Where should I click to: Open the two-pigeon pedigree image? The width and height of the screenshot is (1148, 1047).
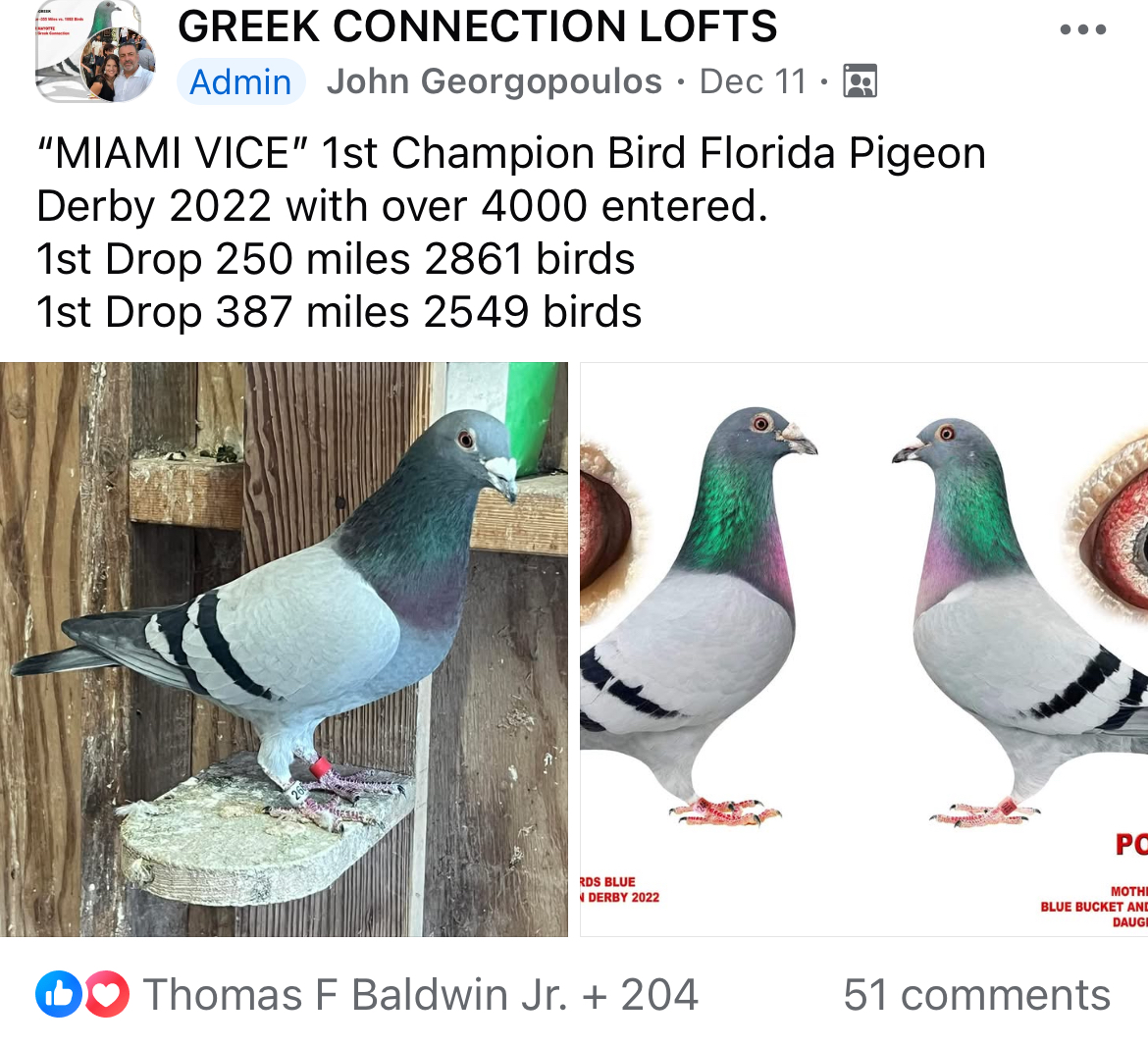(x=863, y=649)
